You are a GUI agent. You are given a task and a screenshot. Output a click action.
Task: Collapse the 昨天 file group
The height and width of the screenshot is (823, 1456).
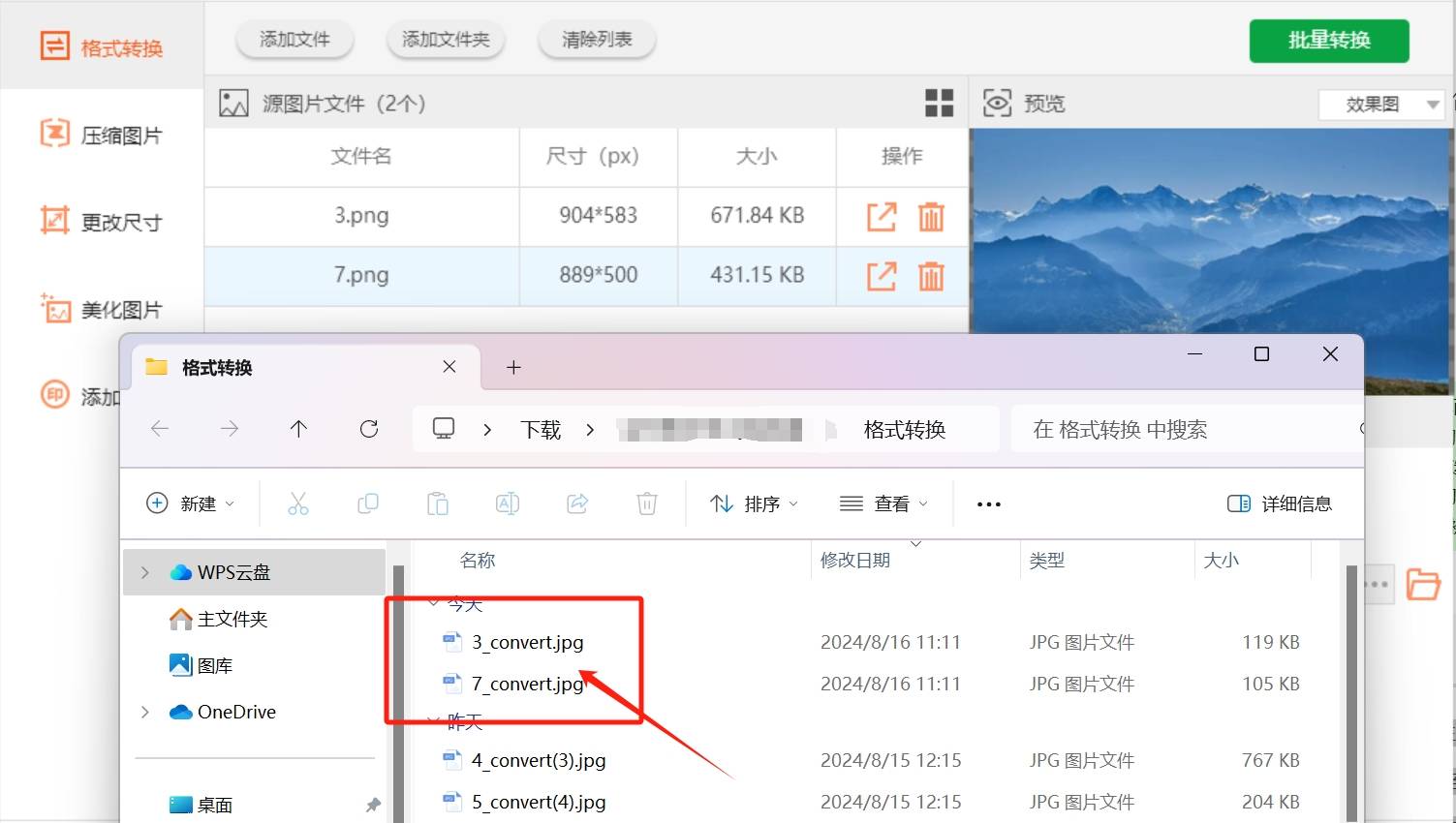point(433,720)
